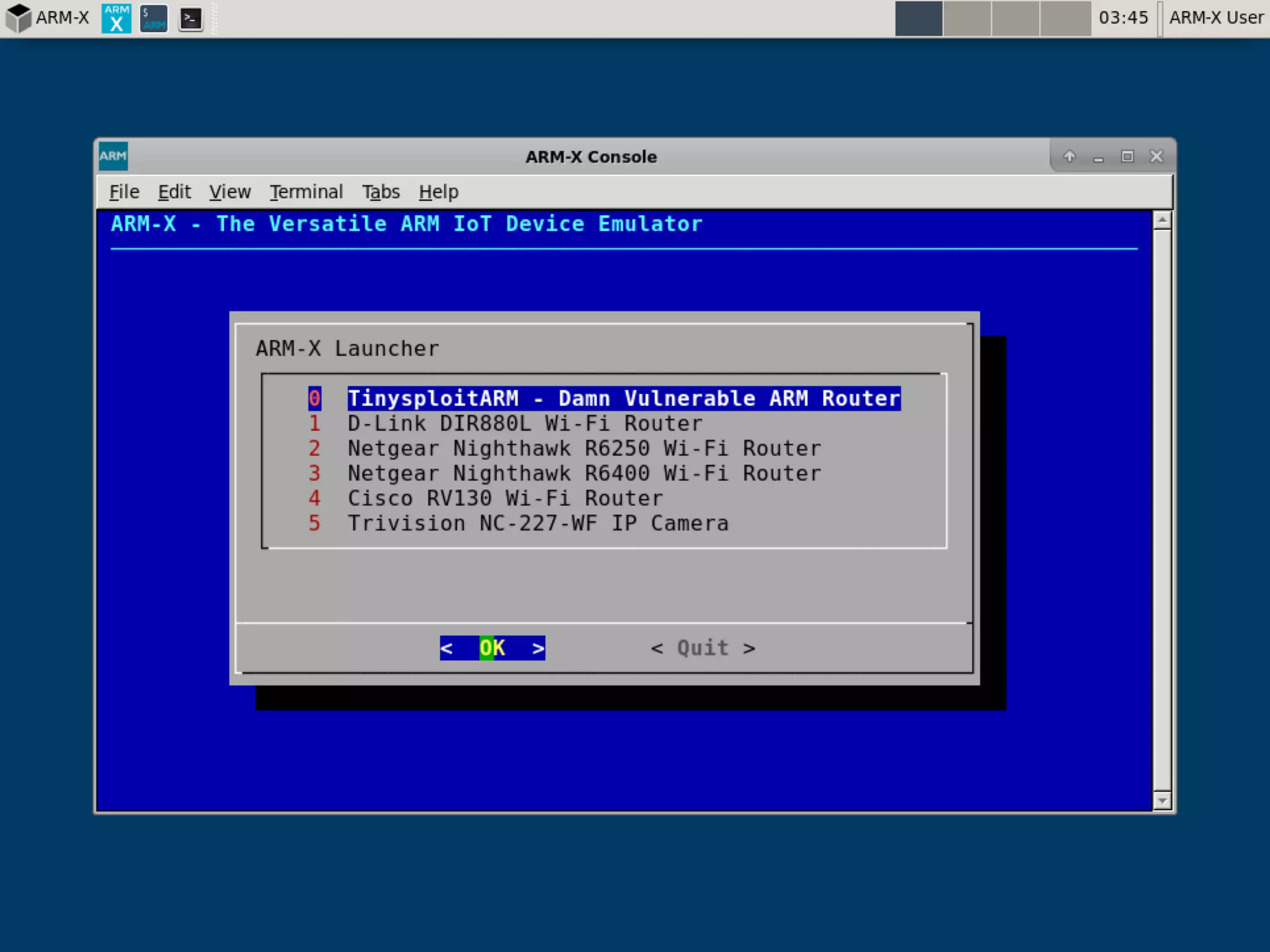1270x952 pixels.
Task: Open the File menu
Action: [124, 192]
